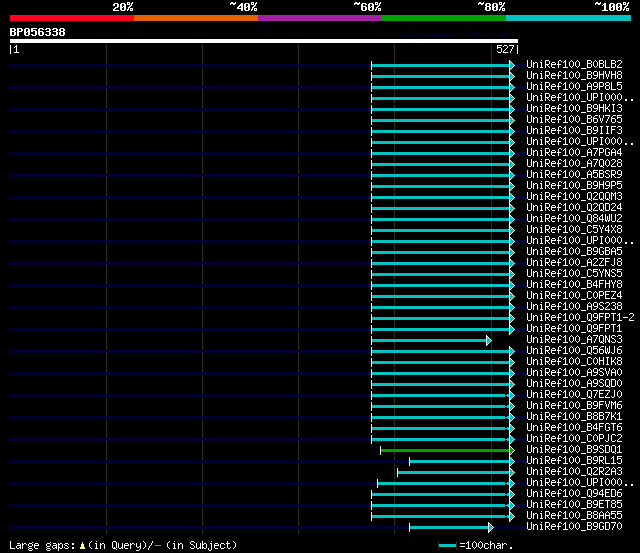
Task: Select the UniRef100_C5Y4X8 label
Action: point(574,230)
